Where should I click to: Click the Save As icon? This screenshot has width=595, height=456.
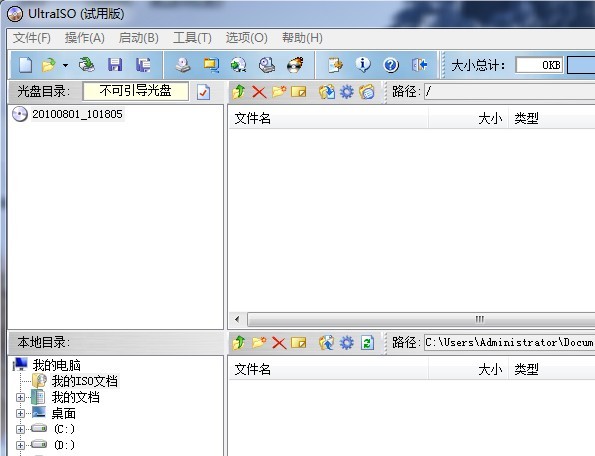(143, 65)
